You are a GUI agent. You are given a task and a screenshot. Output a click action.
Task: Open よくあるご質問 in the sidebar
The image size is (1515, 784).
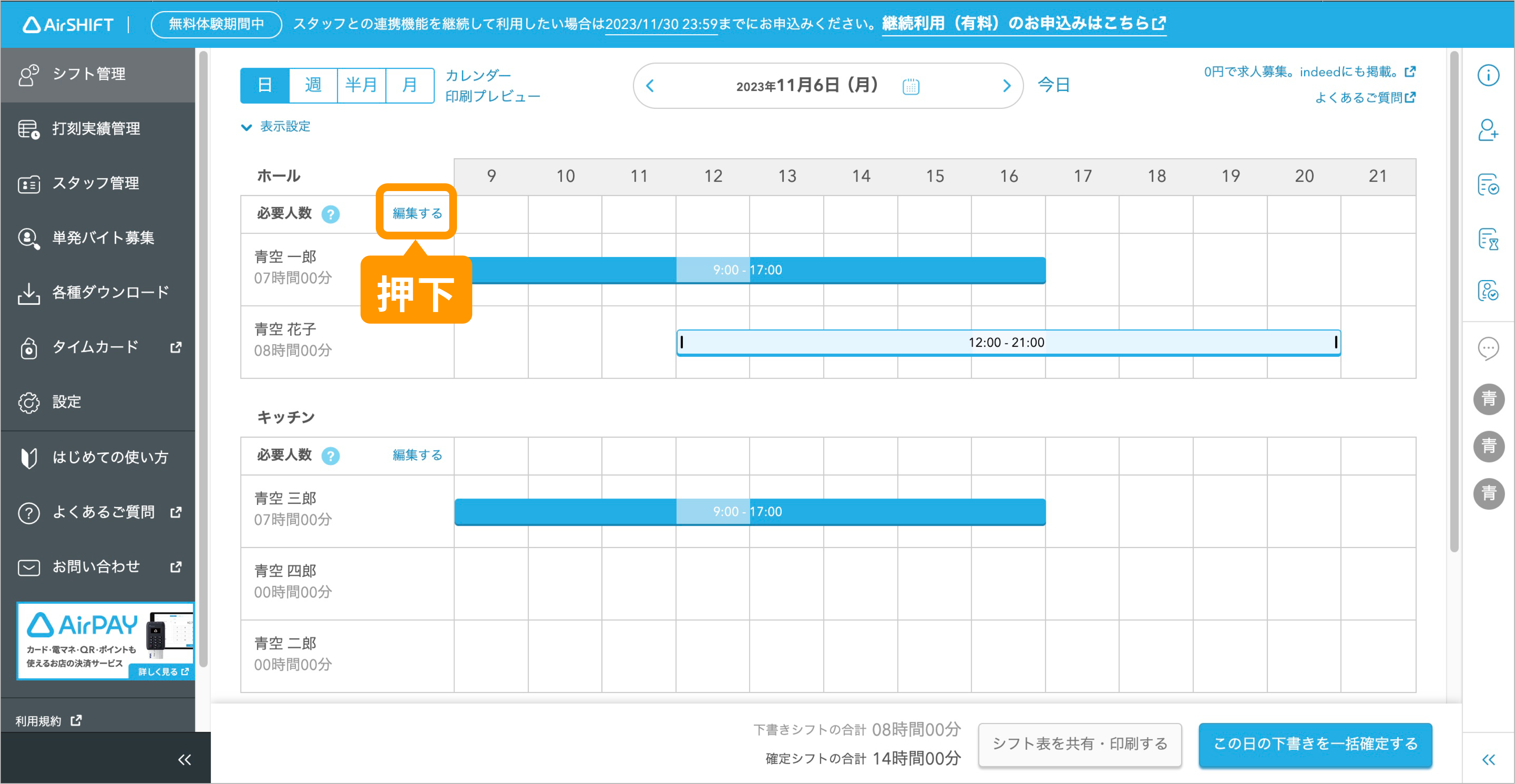click(98, 512)
